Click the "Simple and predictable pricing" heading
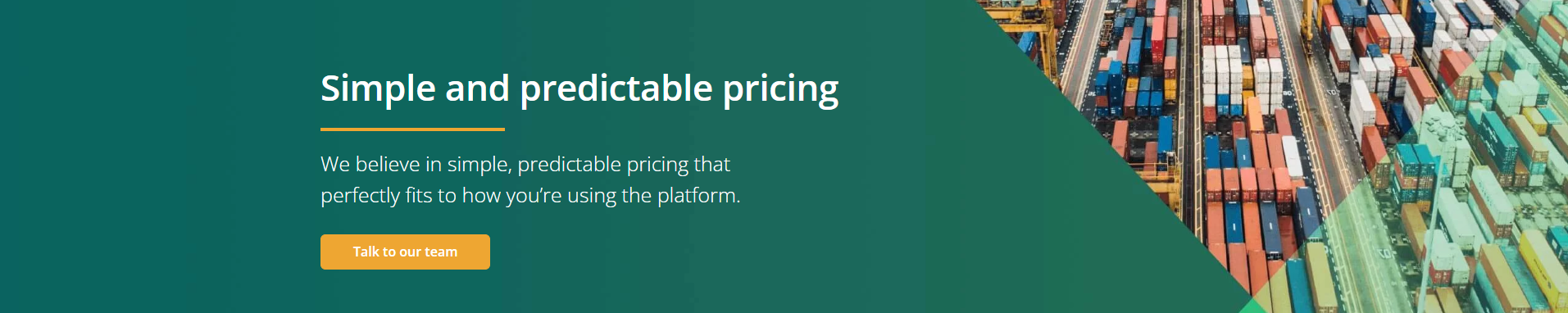Viewport: 1568px width, 313px height. tap(579, 89)
